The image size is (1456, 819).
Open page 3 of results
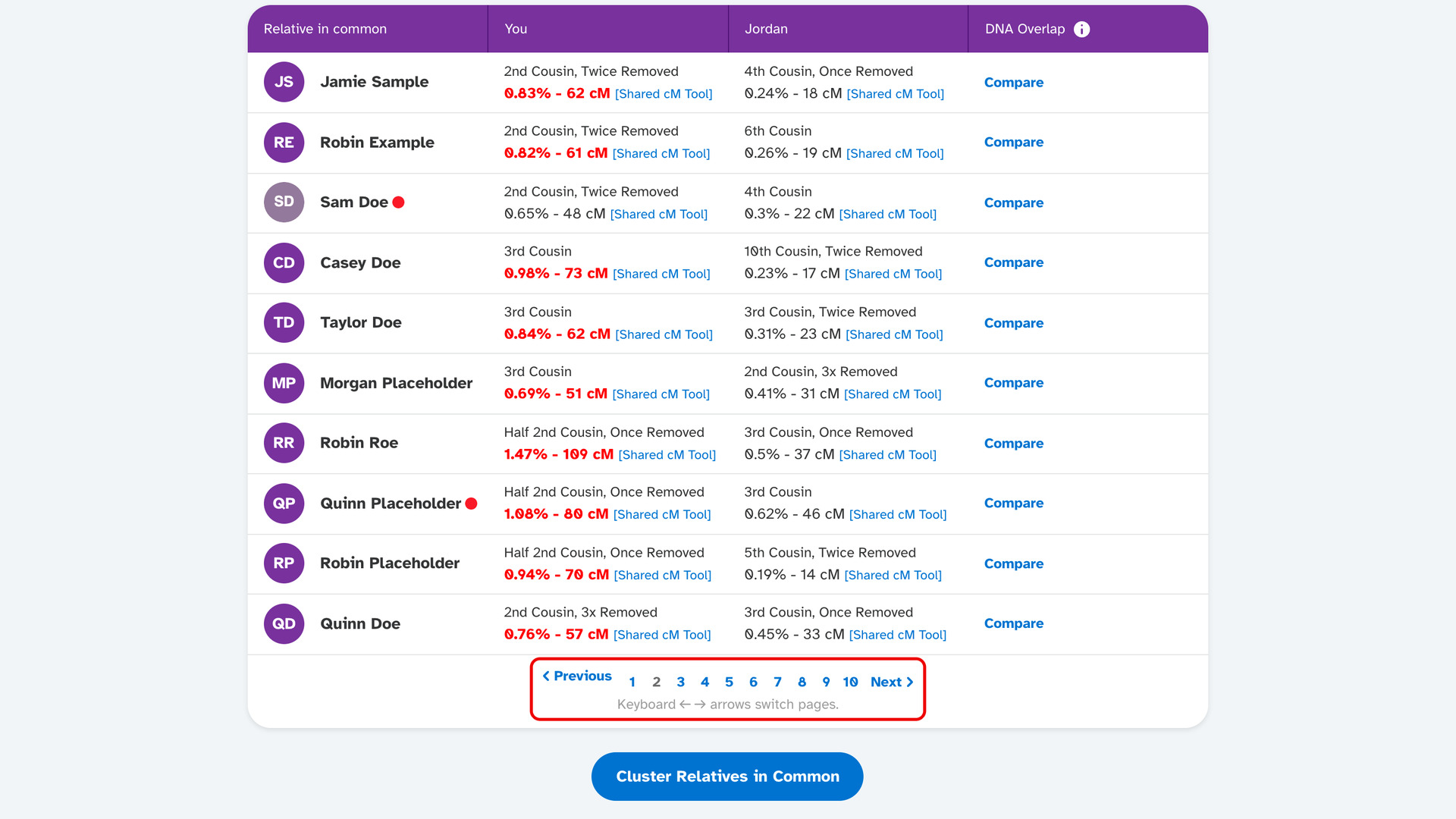tap(680, 682)
